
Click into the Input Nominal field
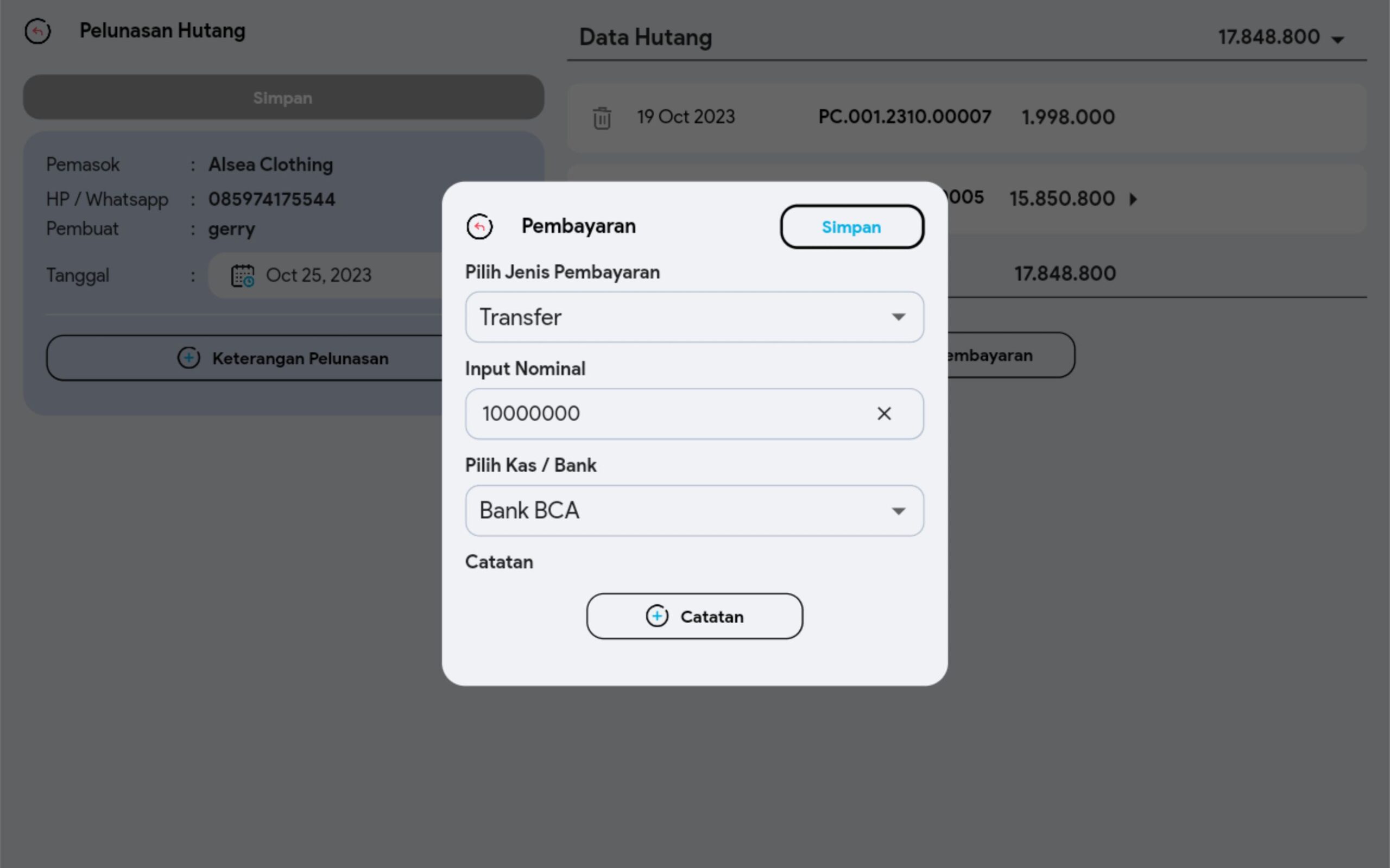[x=660, y=413]
